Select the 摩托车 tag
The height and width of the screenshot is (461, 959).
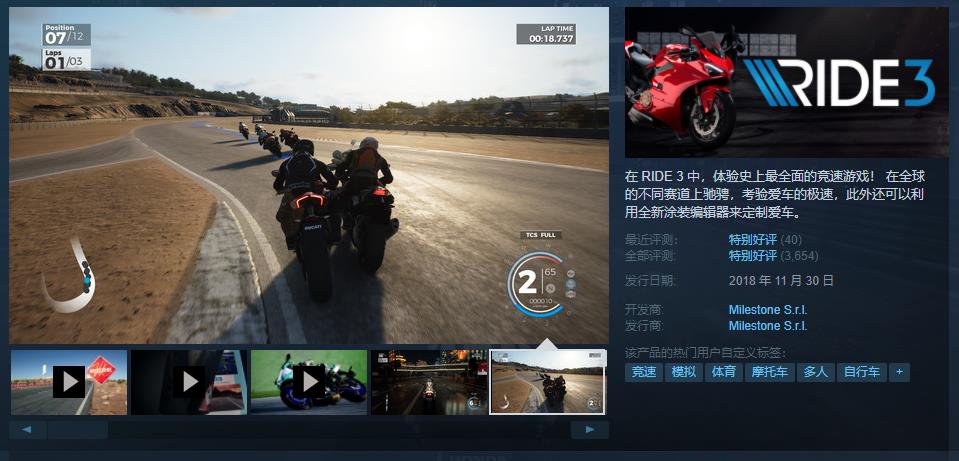pos(769,372)
